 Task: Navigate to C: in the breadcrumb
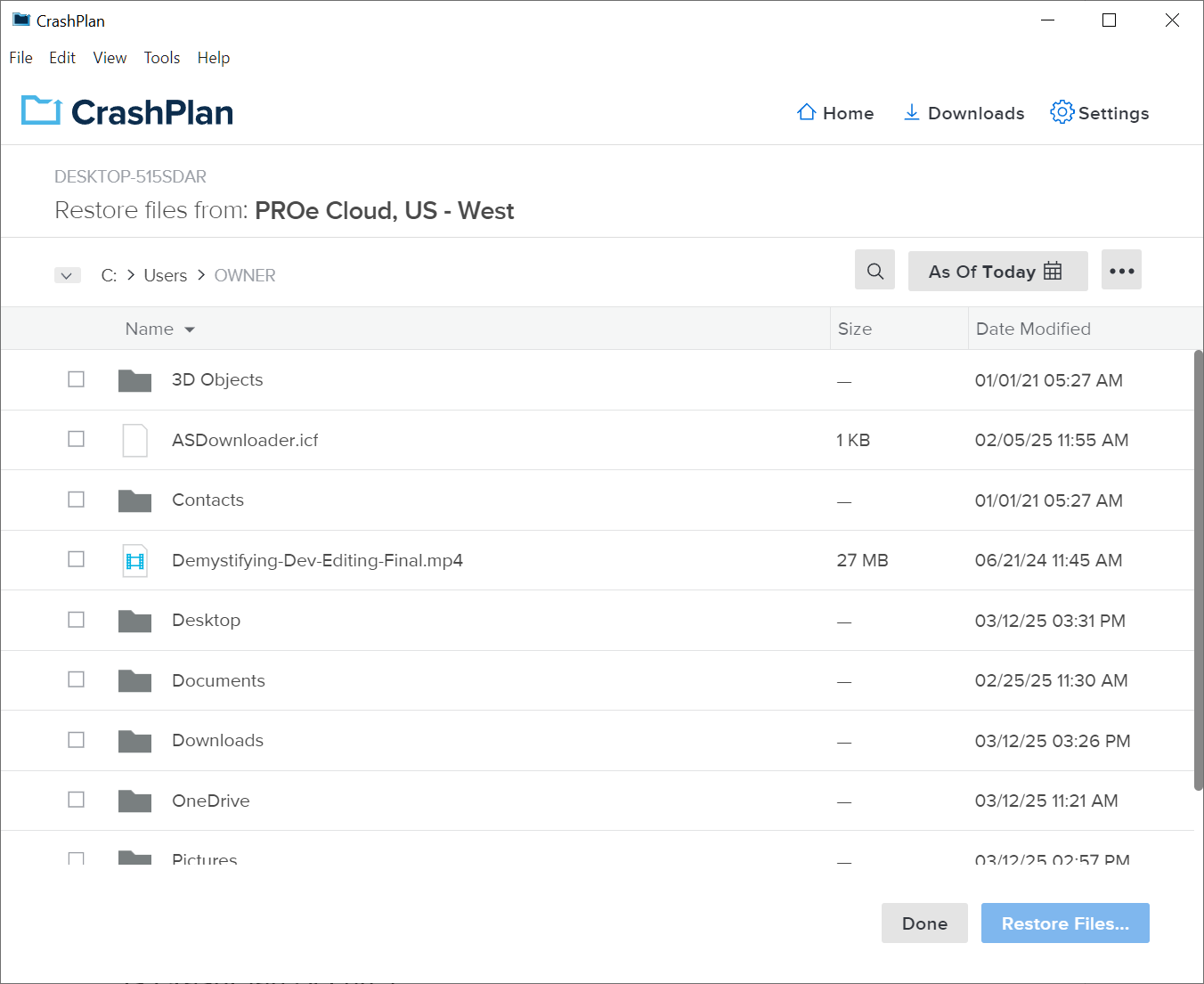(109, 275)
